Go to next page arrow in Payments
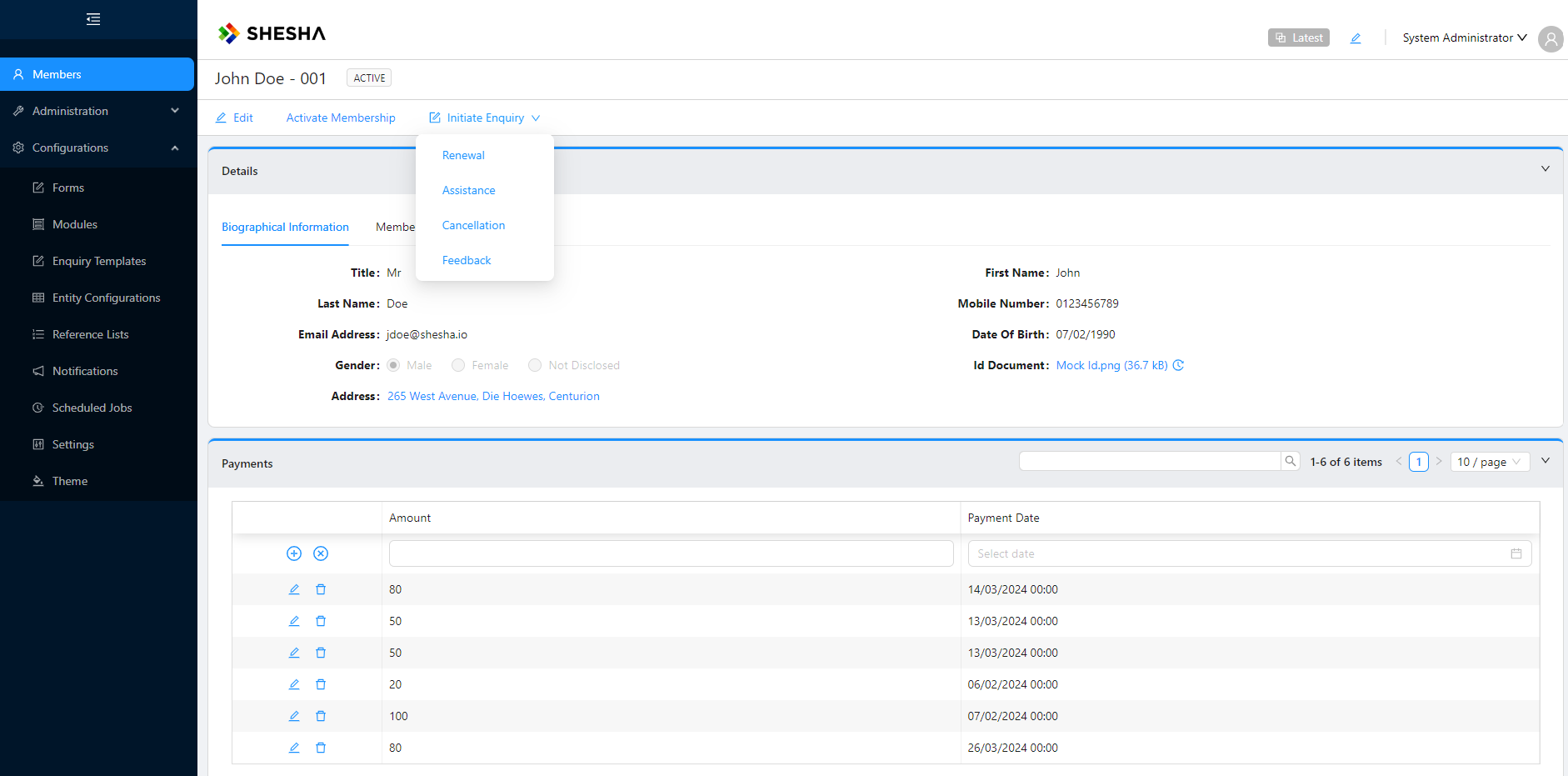Image resolution: width=1568 pixels, height=776 pixels. click(1439, 461)
